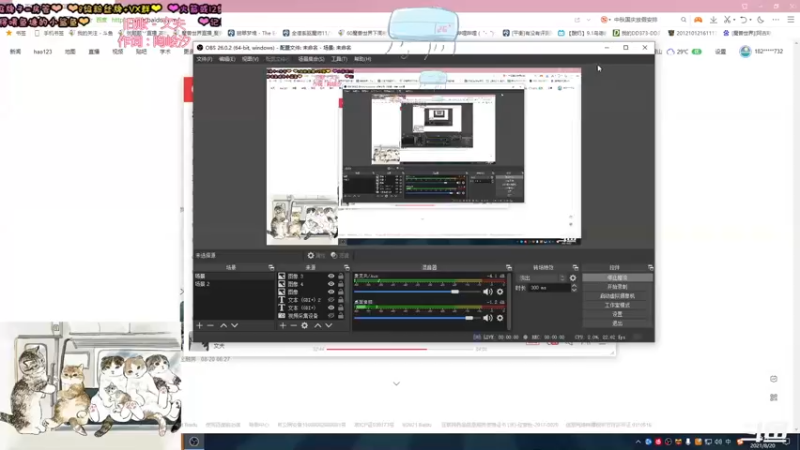Open settings gear of desktop audio channel

click(500, 318)
